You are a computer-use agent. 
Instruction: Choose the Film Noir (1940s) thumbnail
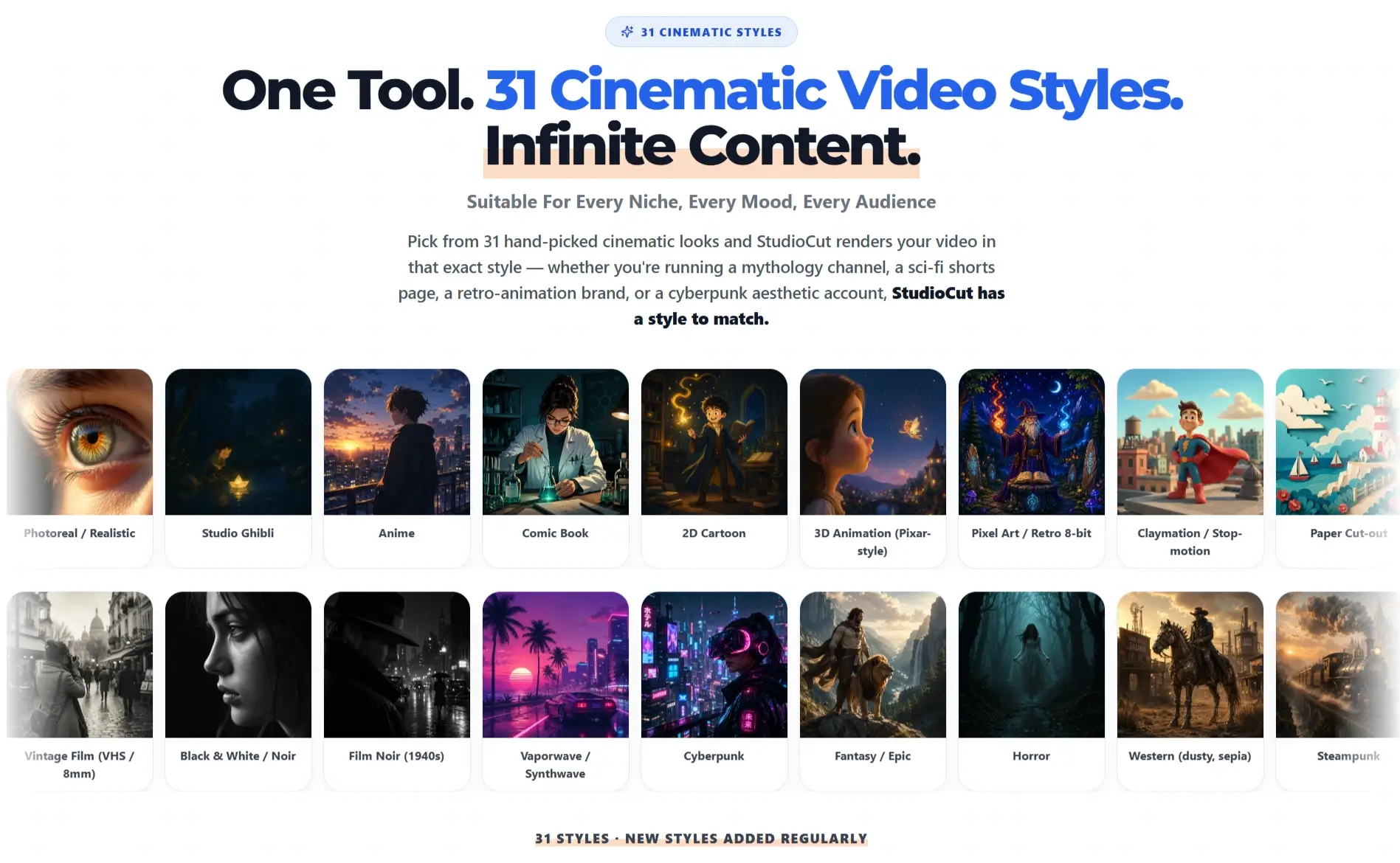397,665
